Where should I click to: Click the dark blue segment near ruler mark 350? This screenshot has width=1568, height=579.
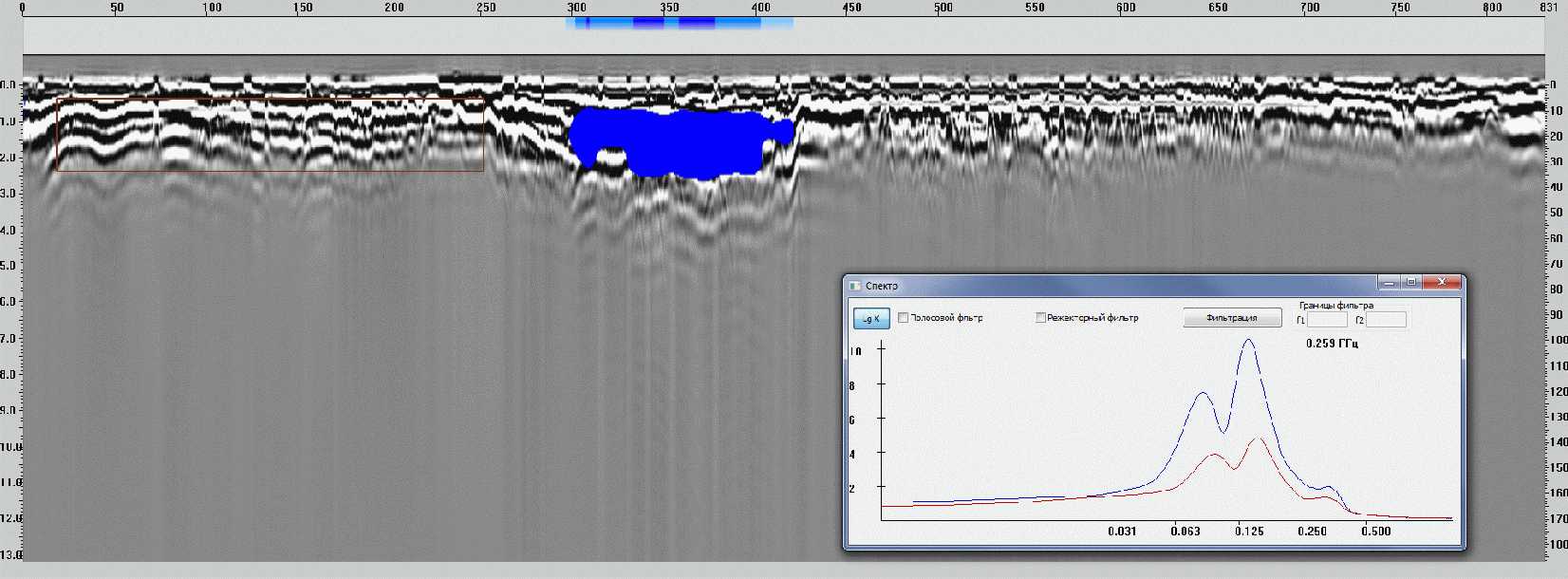pos(648,23)
